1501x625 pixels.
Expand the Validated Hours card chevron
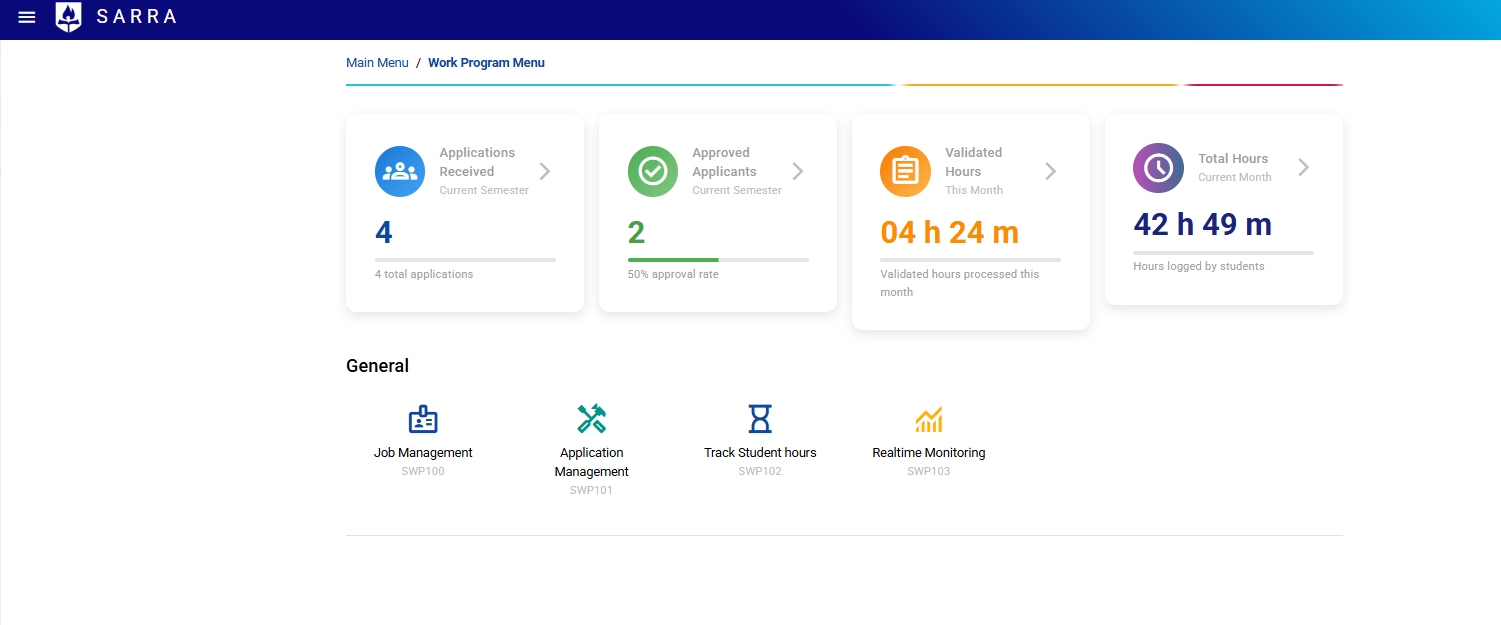[x=1050, y=171]
